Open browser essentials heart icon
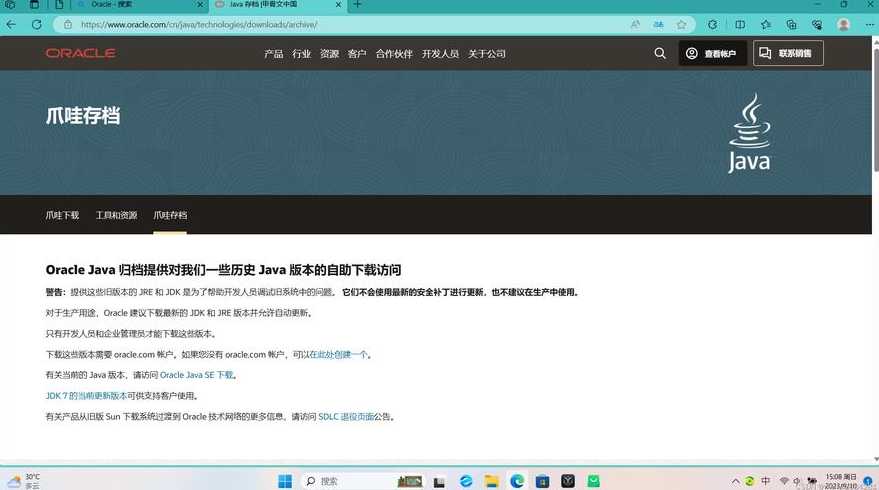Image resolution: width=879 pixels, height=490 pixels. [x=817, y=25]
